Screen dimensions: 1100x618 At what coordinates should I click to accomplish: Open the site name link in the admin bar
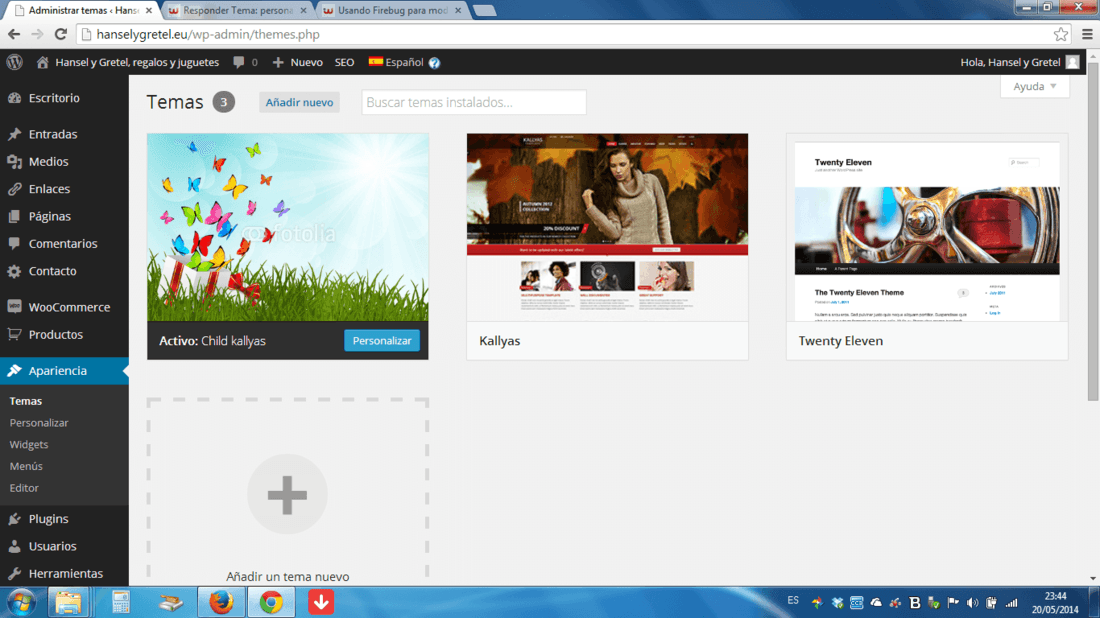tap(137, 62)
